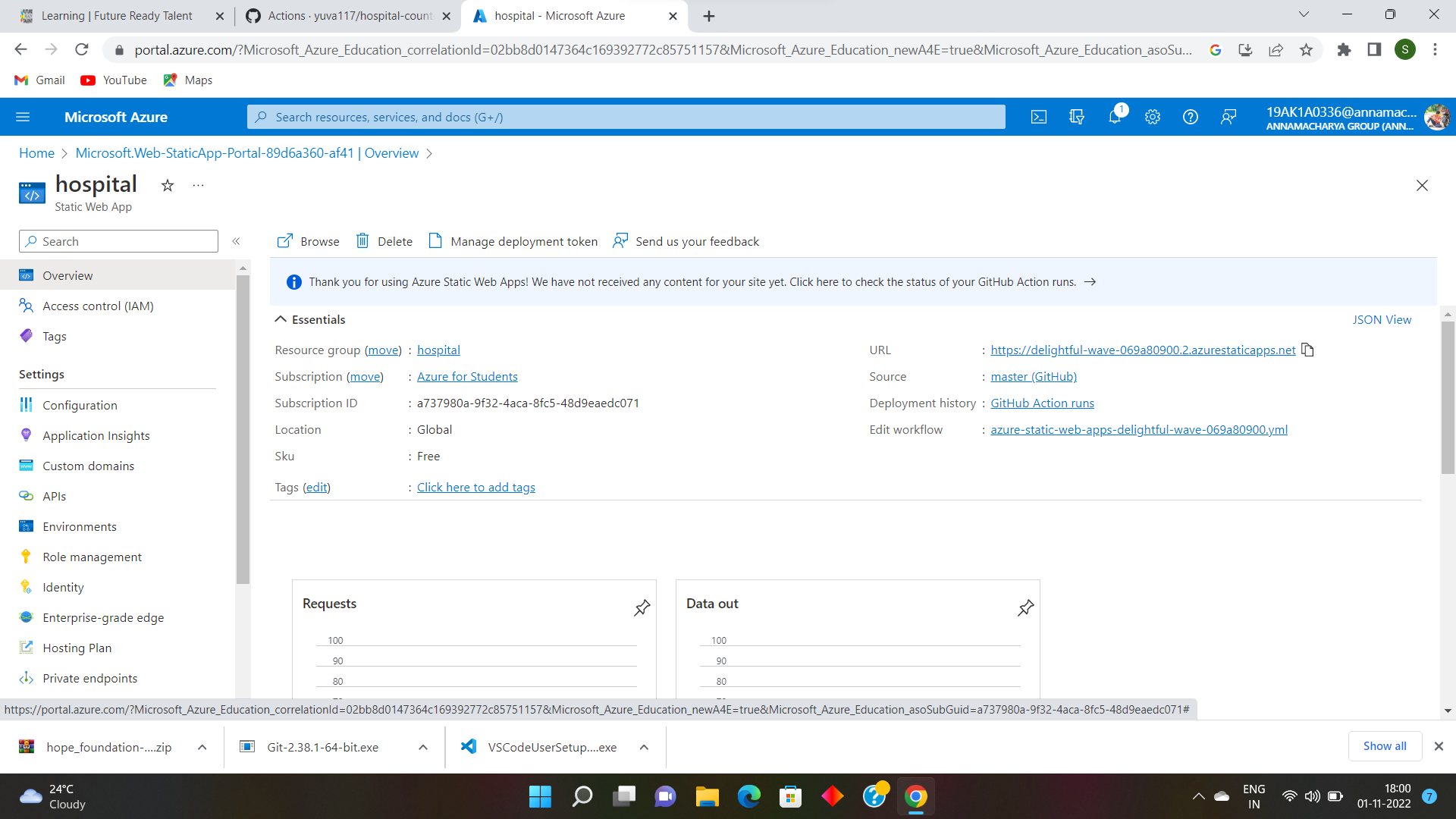1456x819 pixels.
Task: Open GitHub Action runs deployment history
Action: click(x=1042, y=403)
